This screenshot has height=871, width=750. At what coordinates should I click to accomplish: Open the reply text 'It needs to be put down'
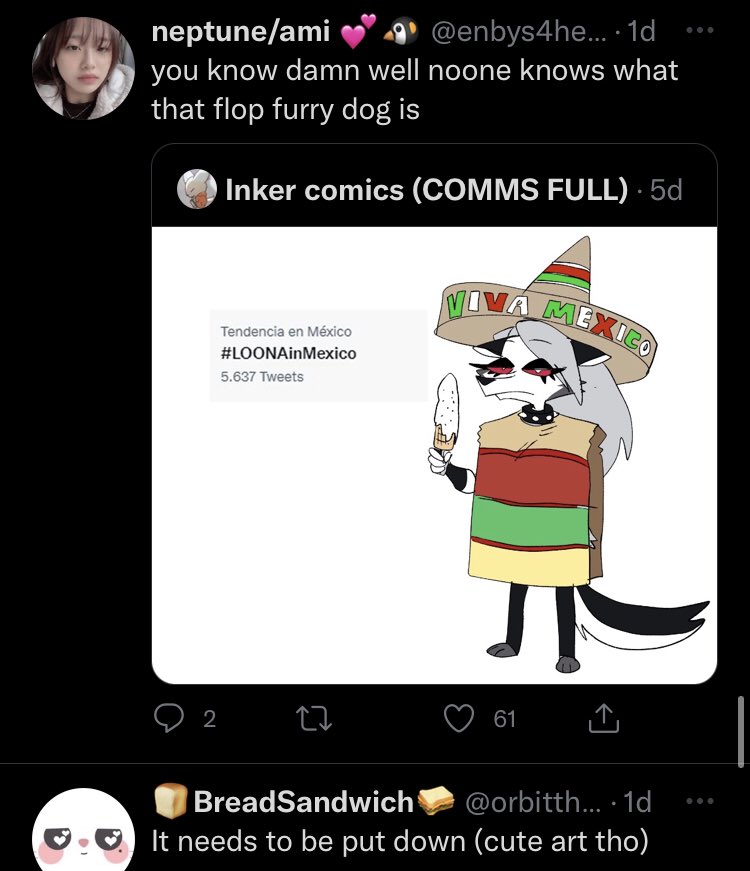400,842
